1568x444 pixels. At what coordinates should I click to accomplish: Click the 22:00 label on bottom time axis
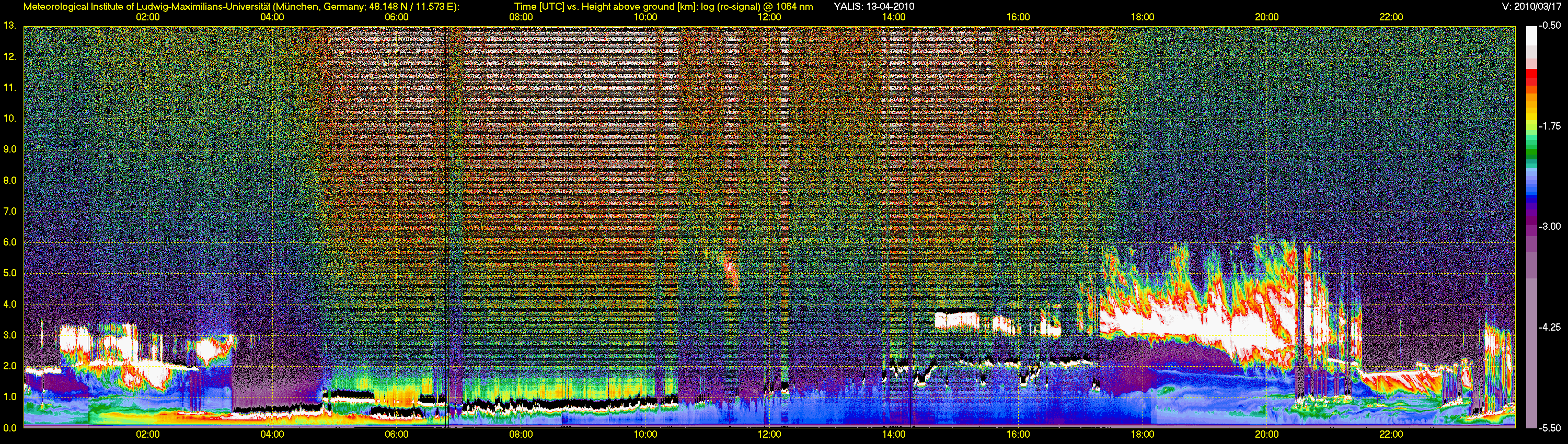pos(1391,434)
